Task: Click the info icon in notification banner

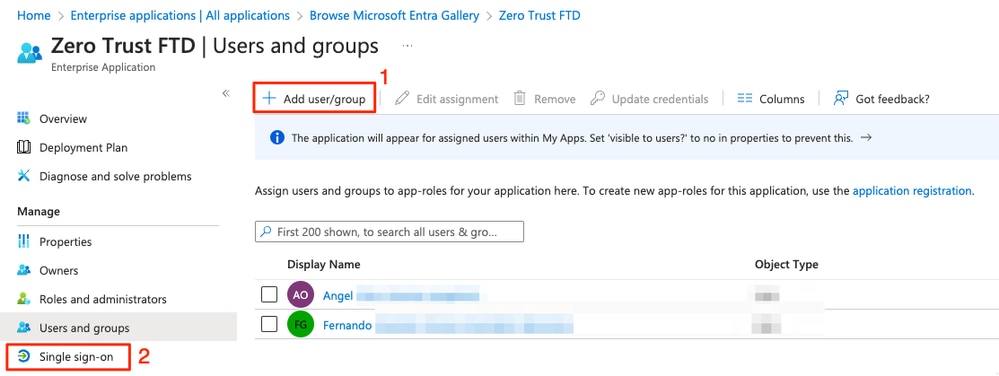Action: 277,138
